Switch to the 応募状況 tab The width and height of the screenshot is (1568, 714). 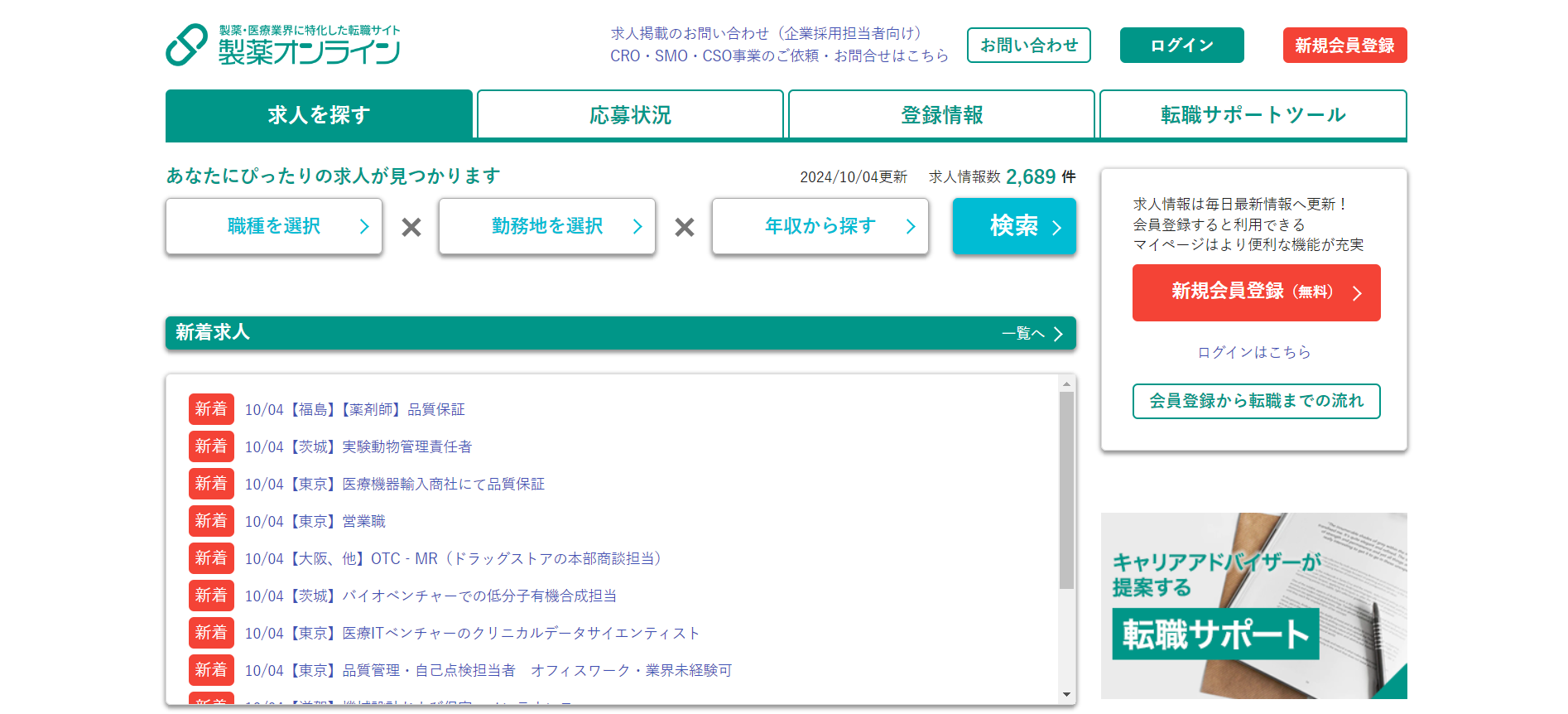630,115
